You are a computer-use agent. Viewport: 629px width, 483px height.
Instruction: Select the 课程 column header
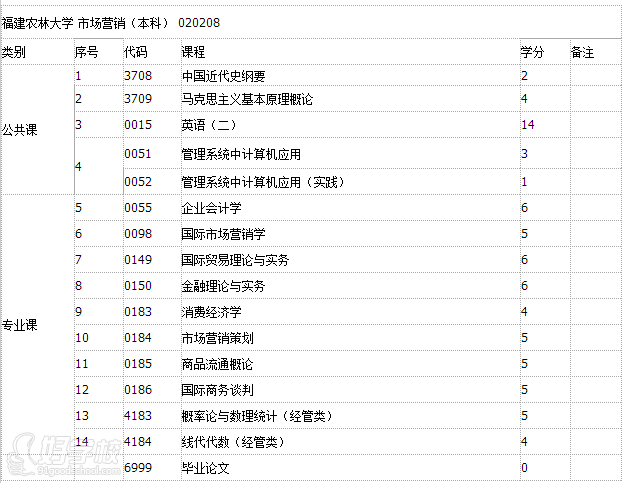coord(193,52)
